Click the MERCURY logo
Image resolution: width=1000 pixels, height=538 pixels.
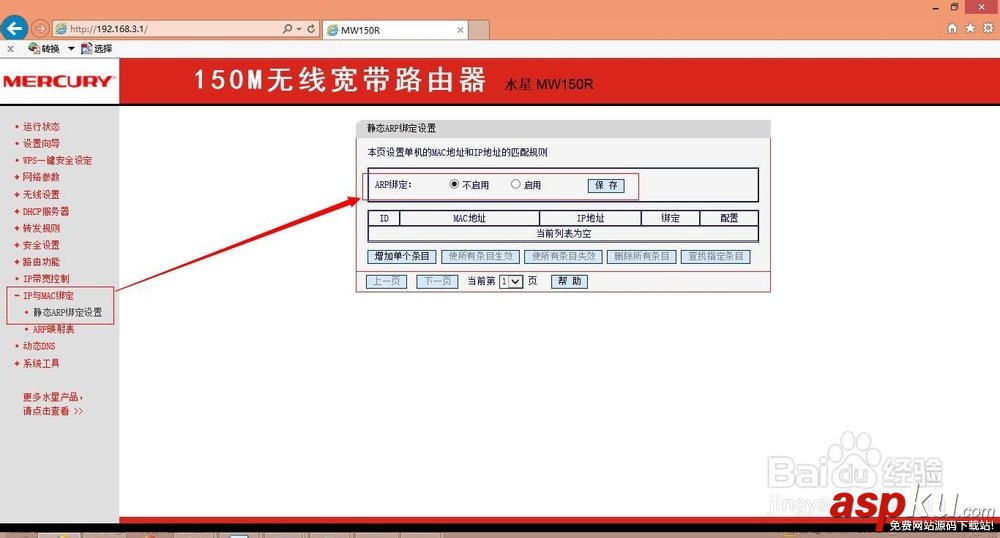coord(58,82)
